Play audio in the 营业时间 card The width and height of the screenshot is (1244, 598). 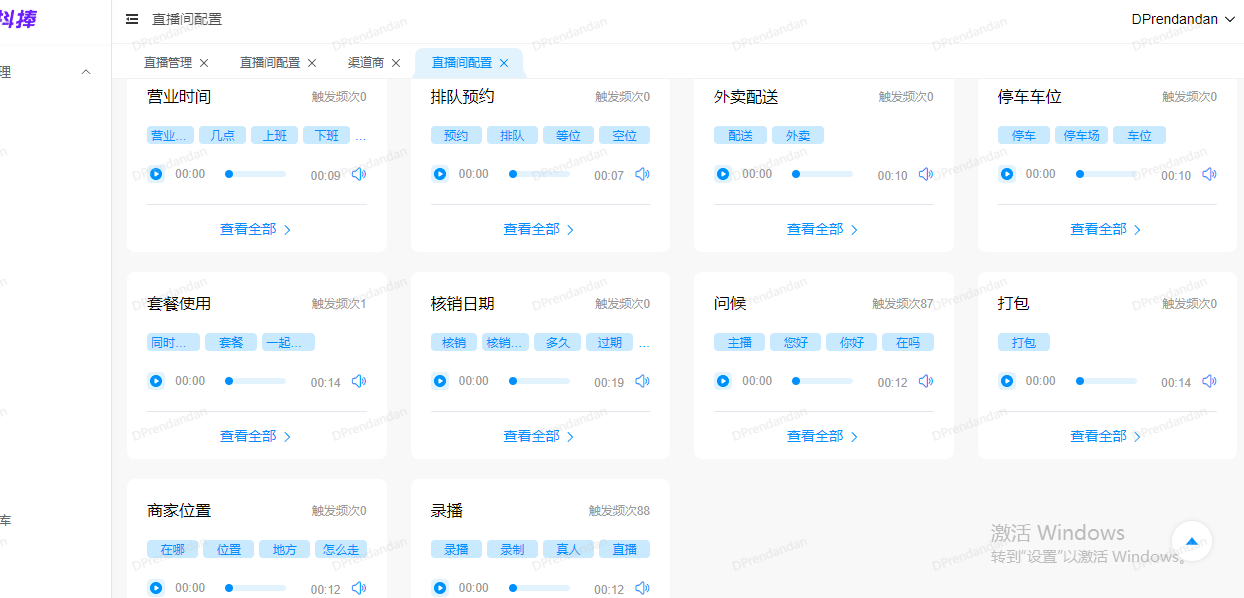(156, 174)
